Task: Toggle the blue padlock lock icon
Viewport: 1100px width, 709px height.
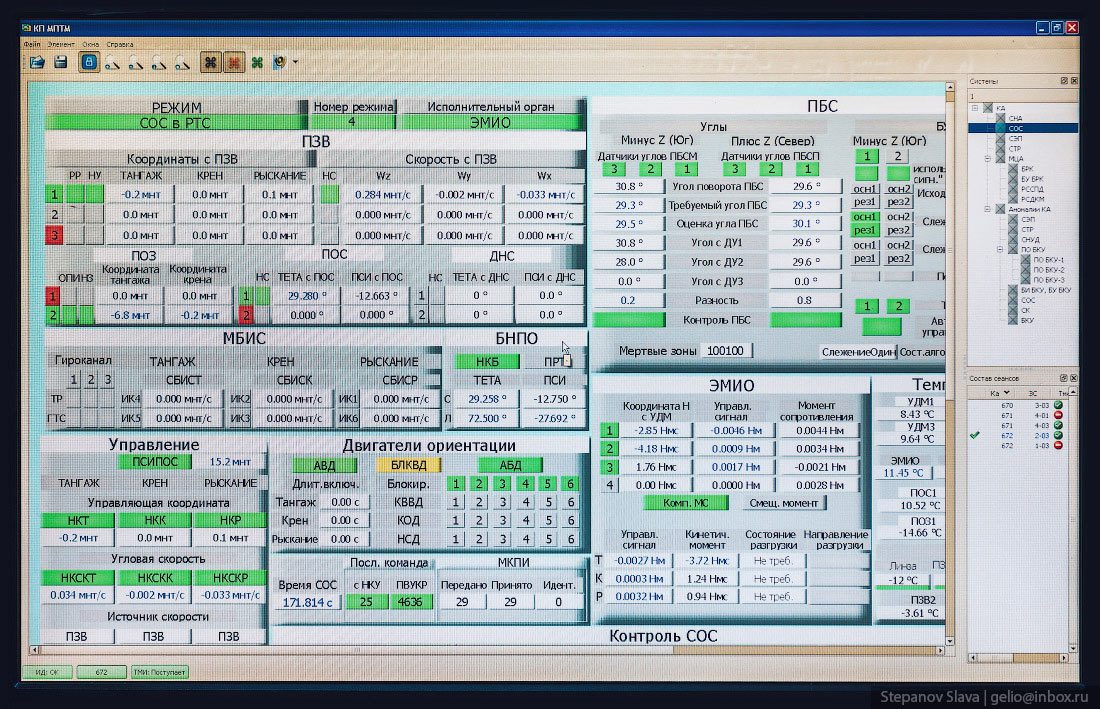Action: pyautogui.click(x=89, y=62)
